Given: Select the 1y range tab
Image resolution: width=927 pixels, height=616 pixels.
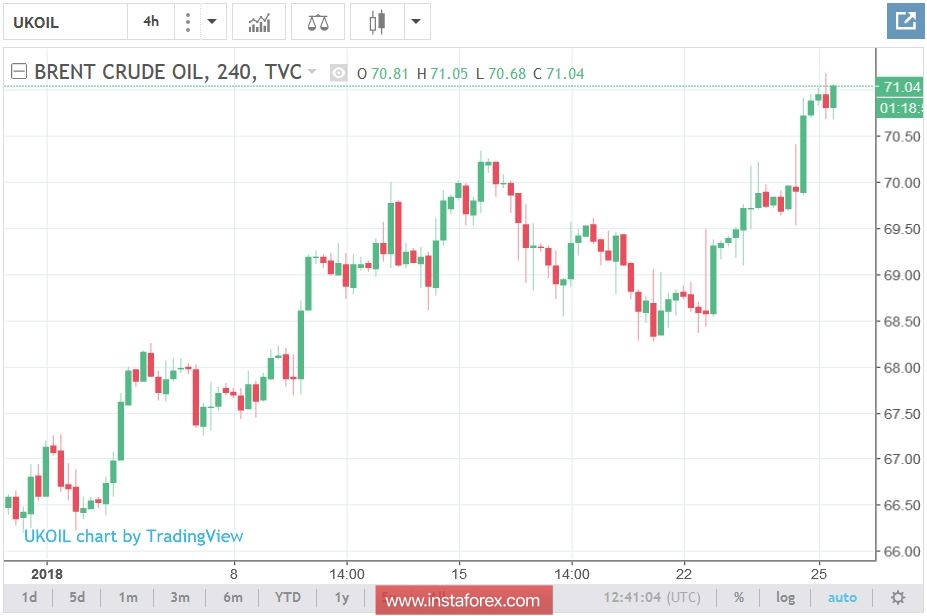Looking at the screenshot, I should click(341, 597).
